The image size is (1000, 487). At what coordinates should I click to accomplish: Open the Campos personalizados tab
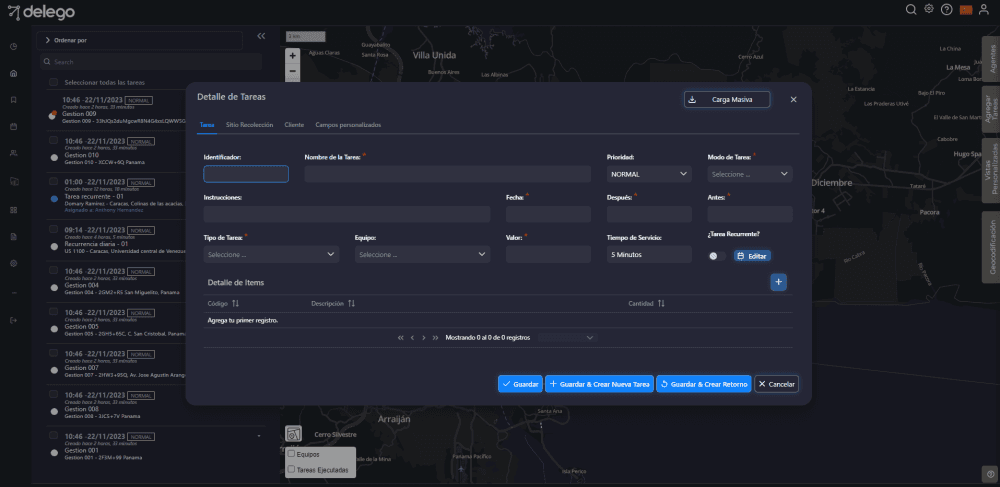(348, 125)
